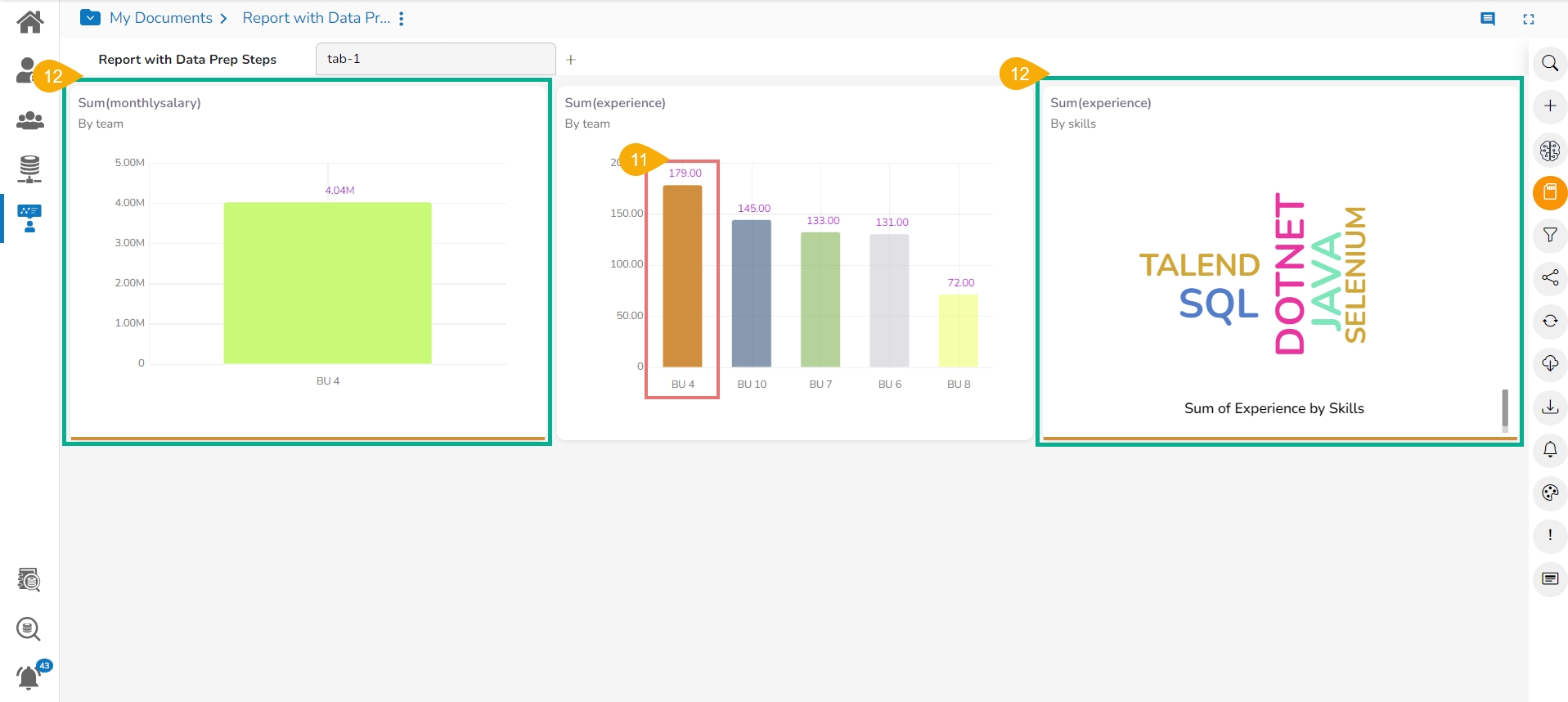The height and width of the screenshot is (702, 1568).
Task: Click the My Documents breadcrumb link
Action: (161, 18)
